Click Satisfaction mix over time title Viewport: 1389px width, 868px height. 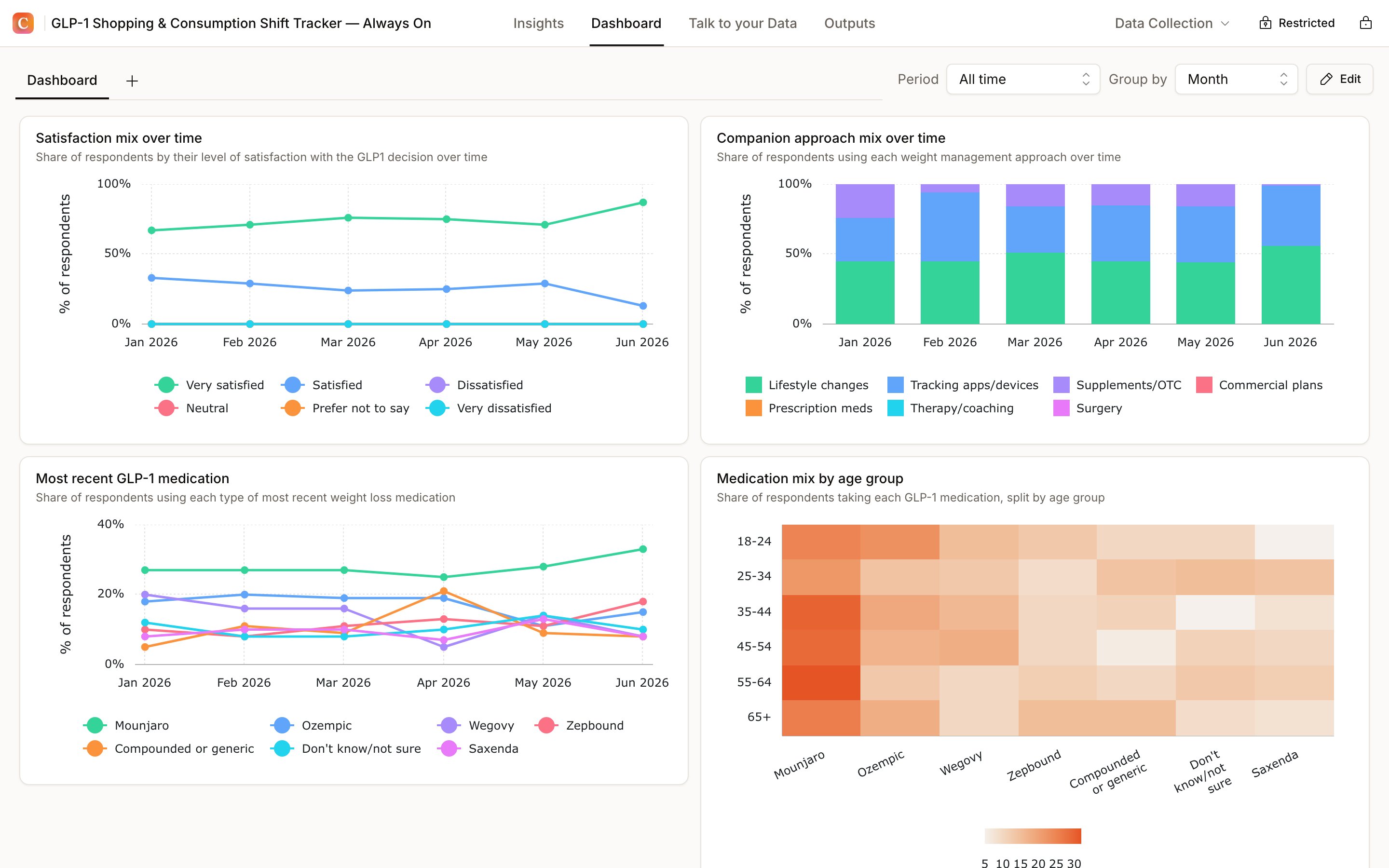click(x=119, y=138)
